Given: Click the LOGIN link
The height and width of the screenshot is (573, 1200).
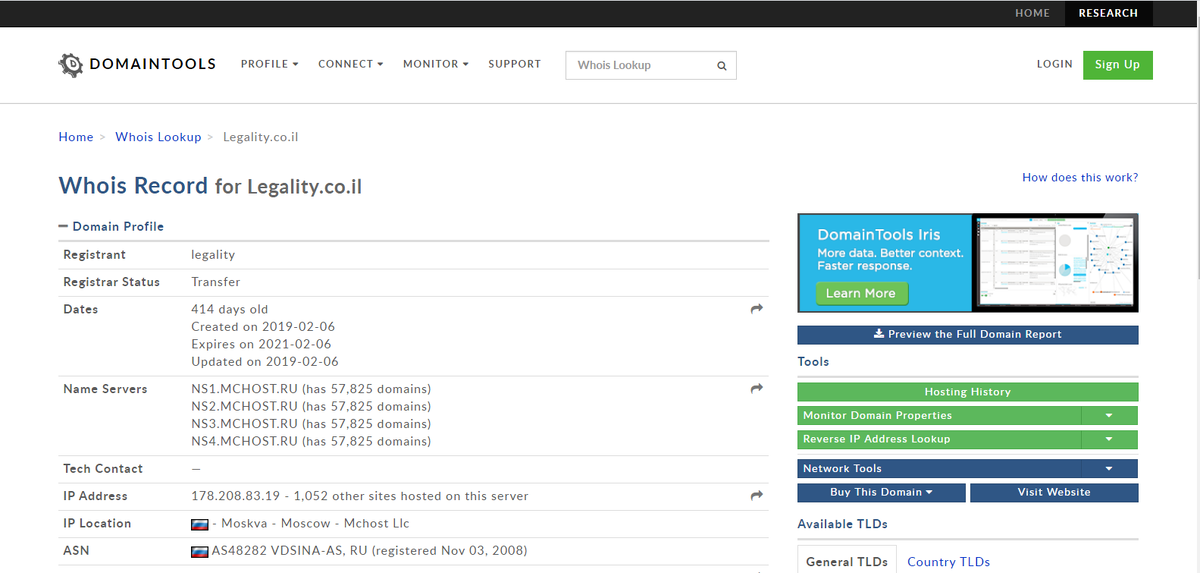Looking at the screenshot, I should point(1054,64).
